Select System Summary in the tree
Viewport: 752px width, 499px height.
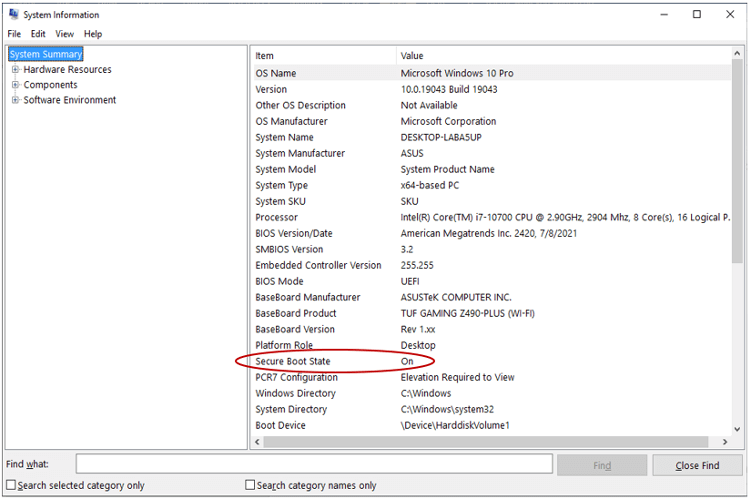pos(46,54)
